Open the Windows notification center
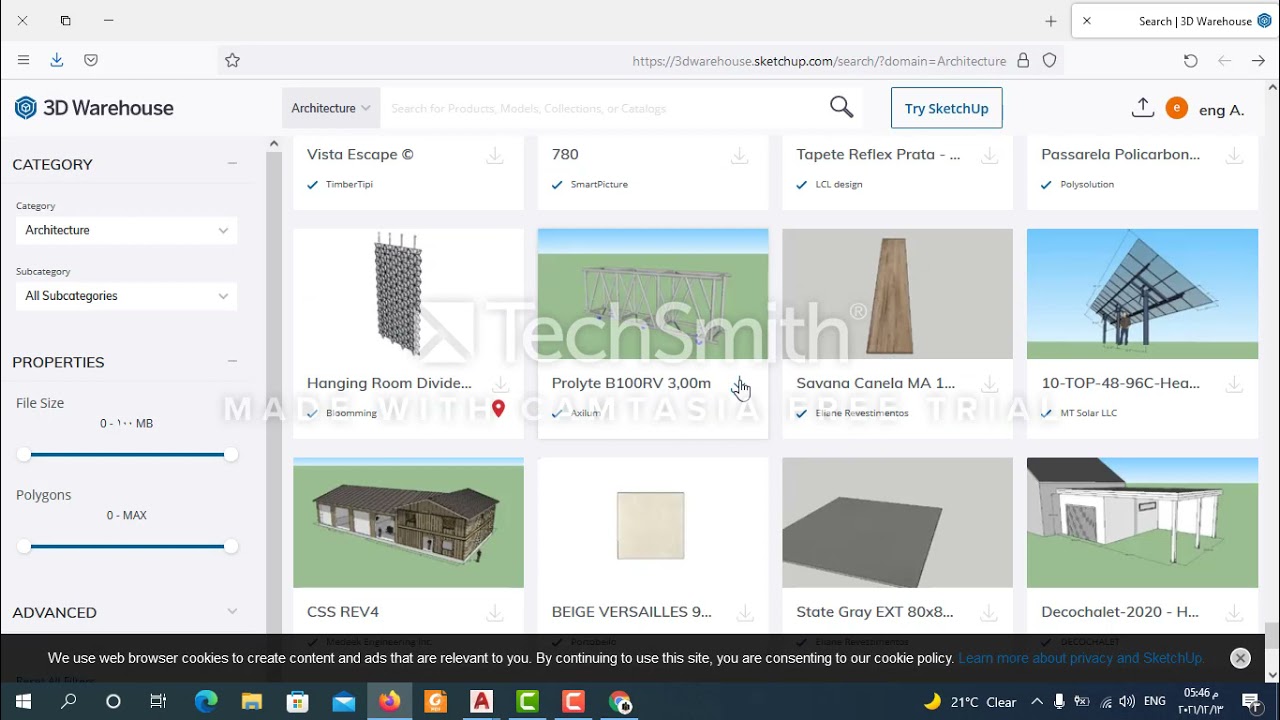 1250,702
